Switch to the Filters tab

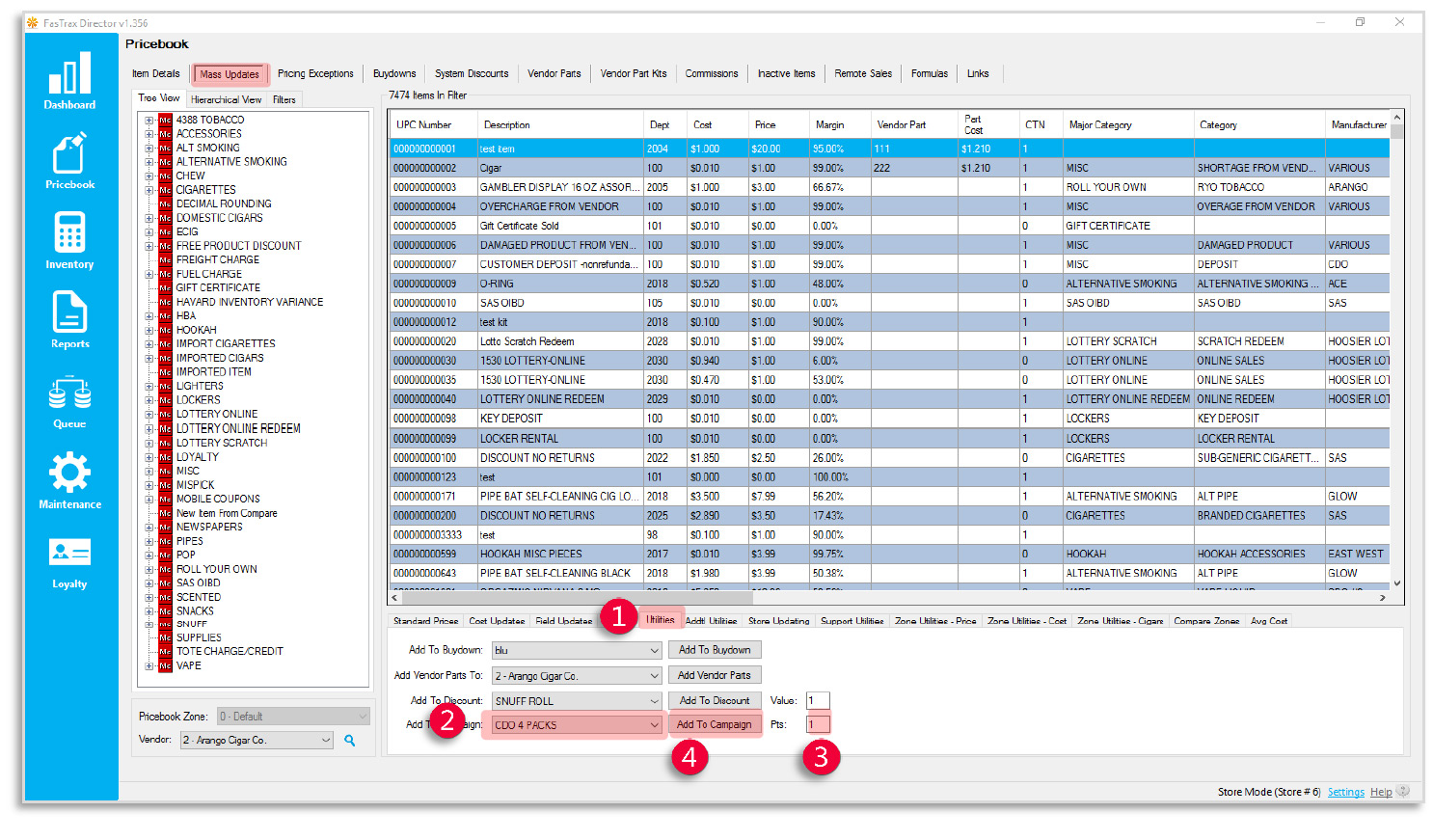[x=284, y=100]
